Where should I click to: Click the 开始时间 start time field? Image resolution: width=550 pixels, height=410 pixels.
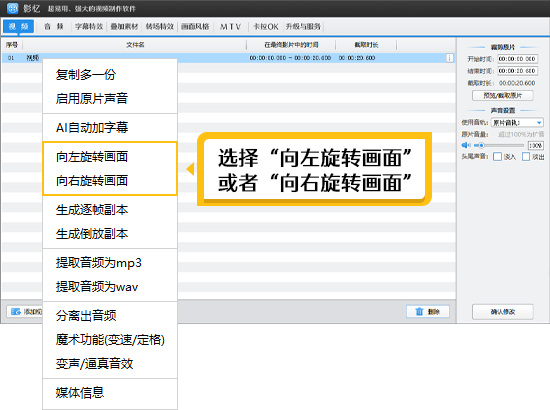coord(517,59)
